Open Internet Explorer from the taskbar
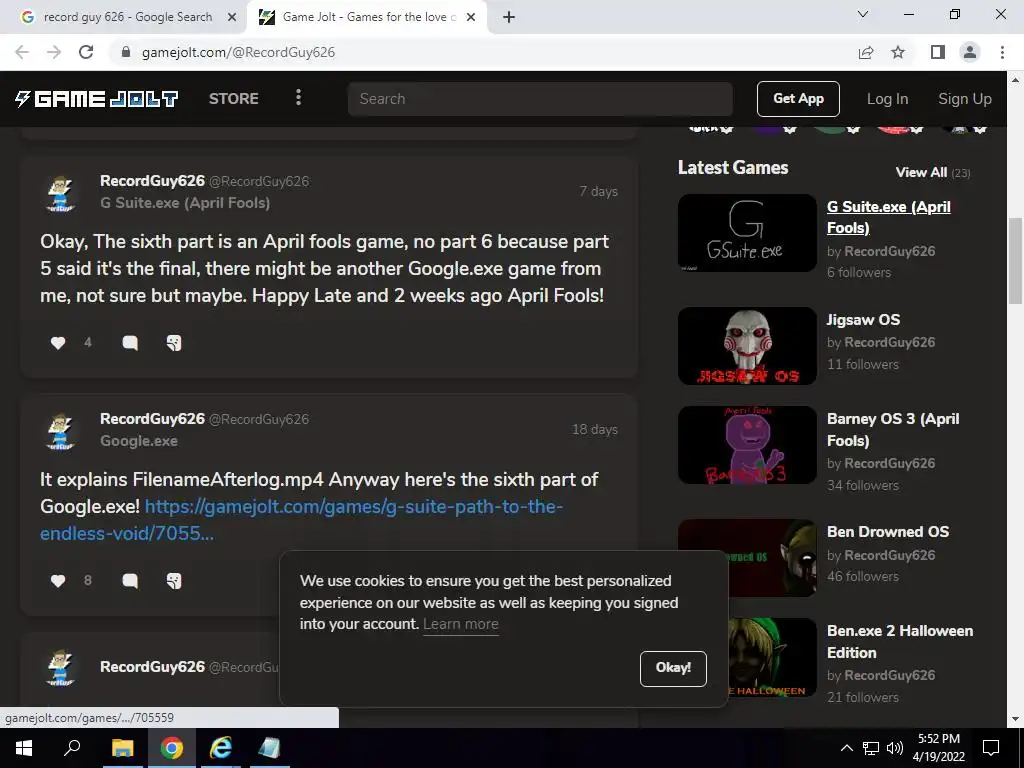 (221, 748)
